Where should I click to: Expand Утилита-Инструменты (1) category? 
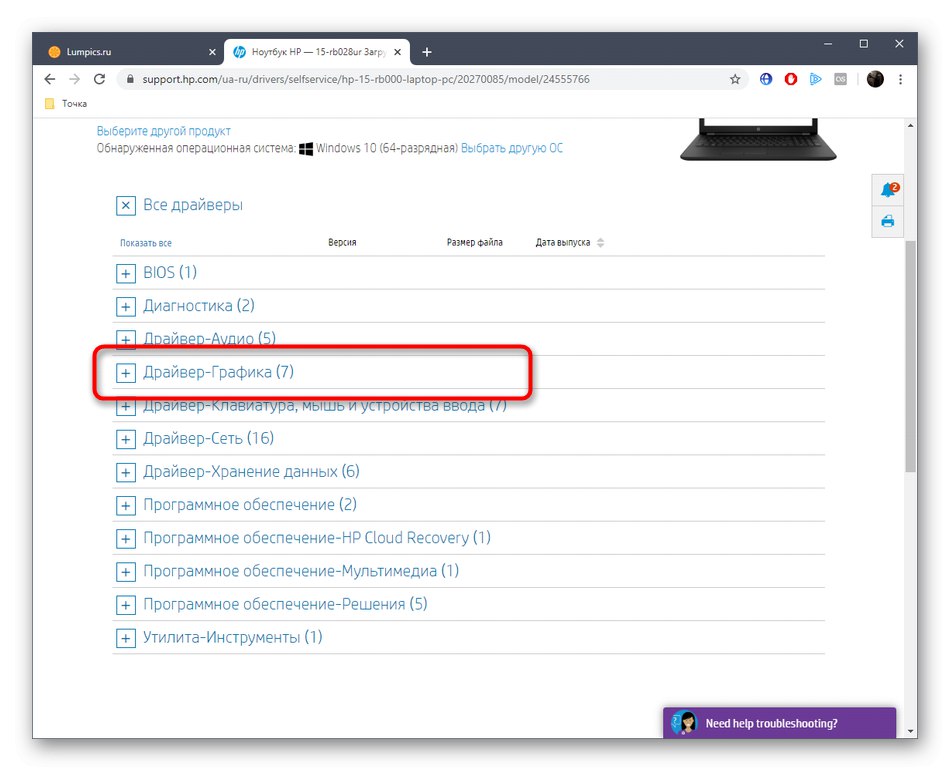(125, 638)
